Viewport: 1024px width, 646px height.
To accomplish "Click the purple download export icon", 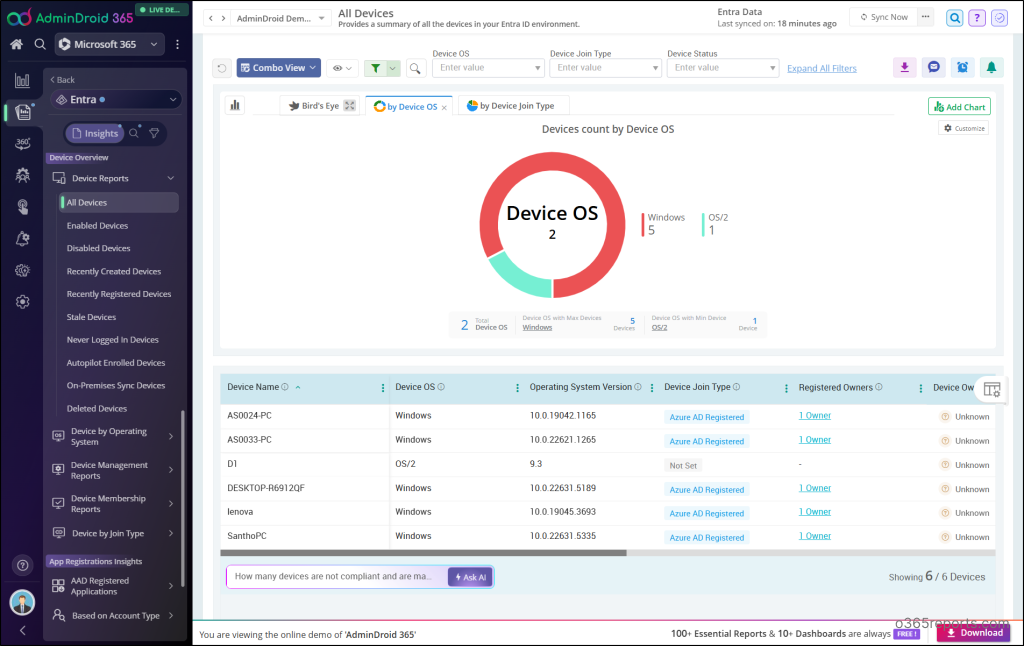I will click(904, 67).
